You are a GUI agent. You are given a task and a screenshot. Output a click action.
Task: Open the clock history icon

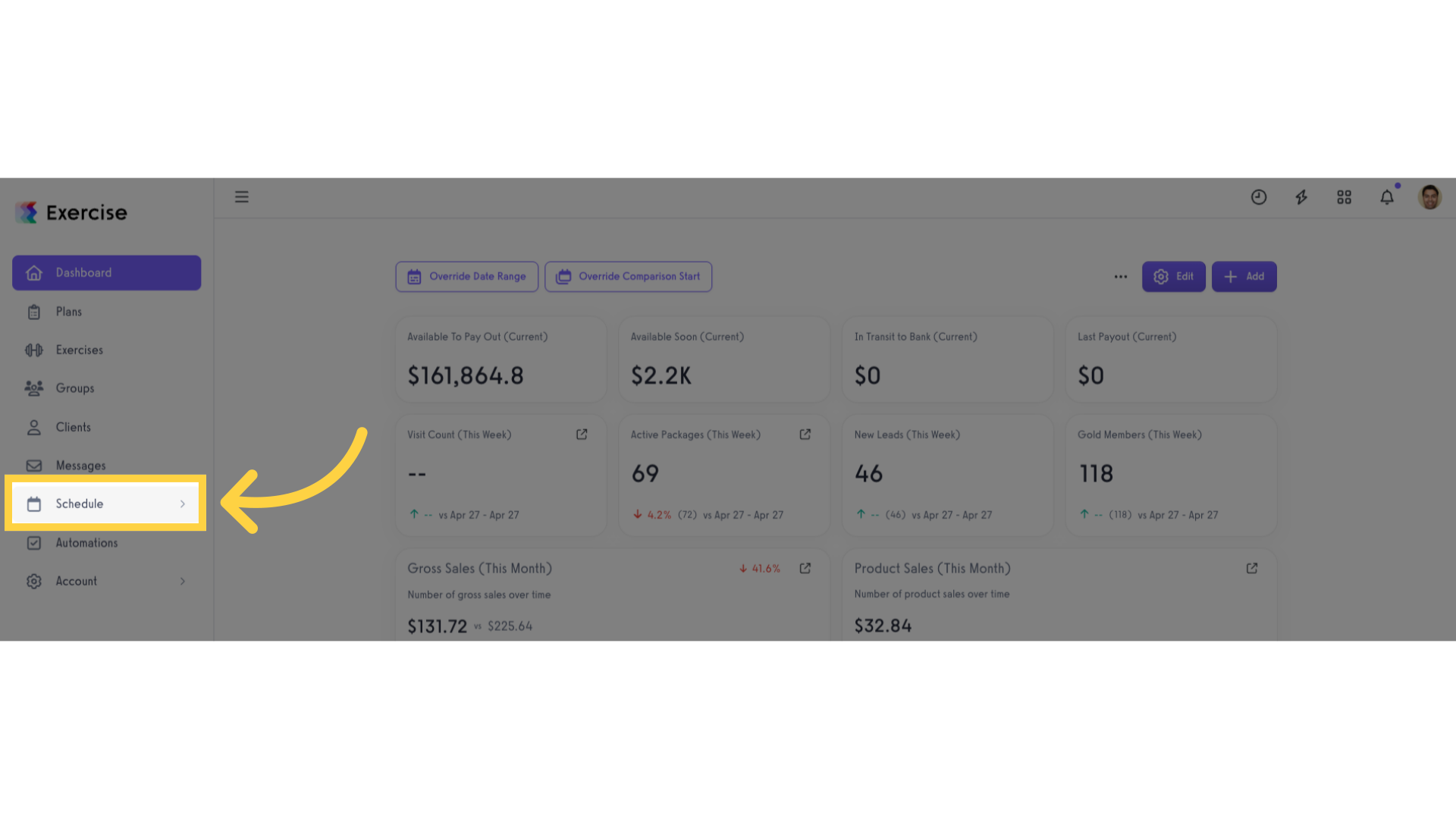1259,197
